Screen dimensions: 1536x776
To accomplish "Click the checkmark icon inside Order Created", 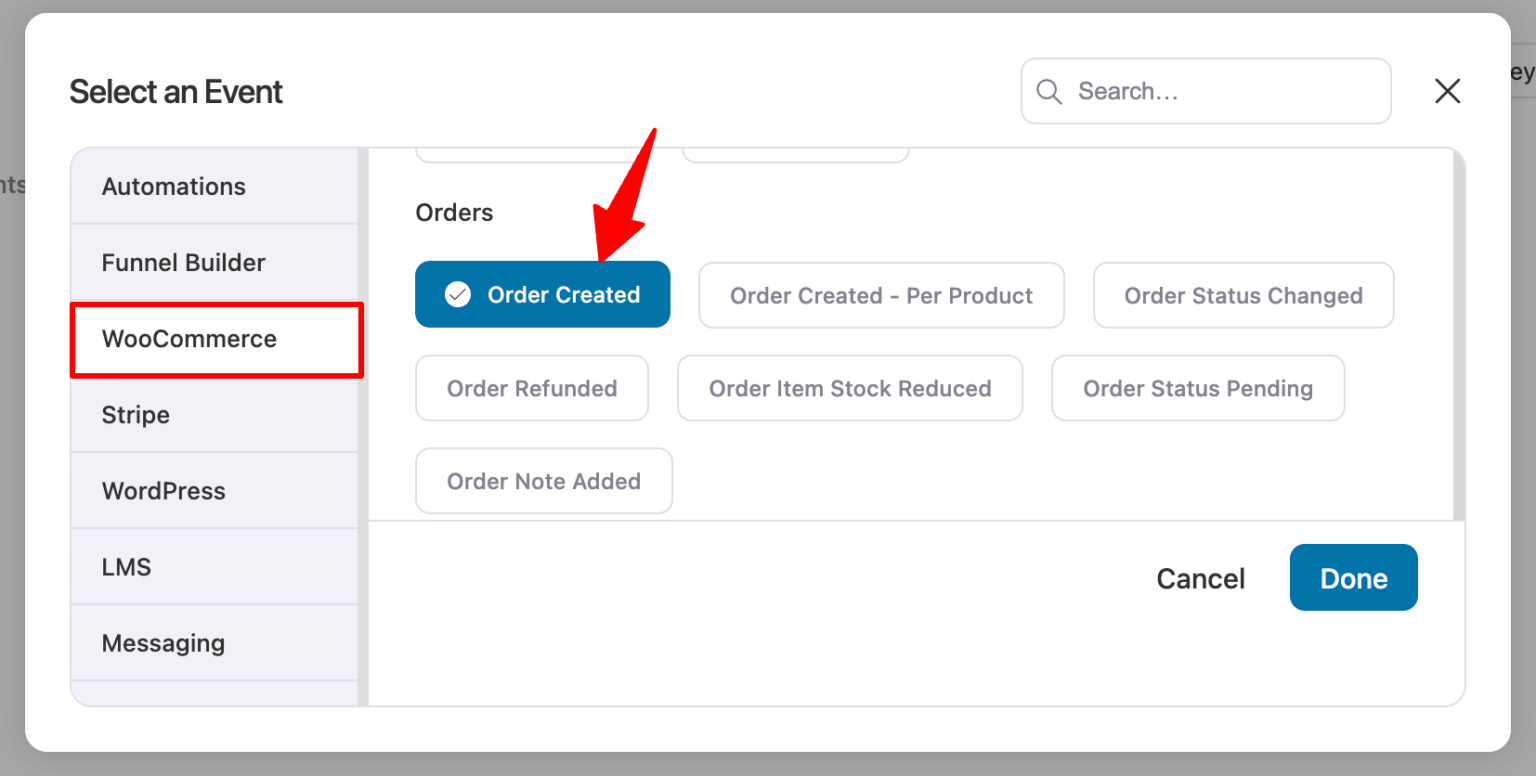I will click(458, 294).
